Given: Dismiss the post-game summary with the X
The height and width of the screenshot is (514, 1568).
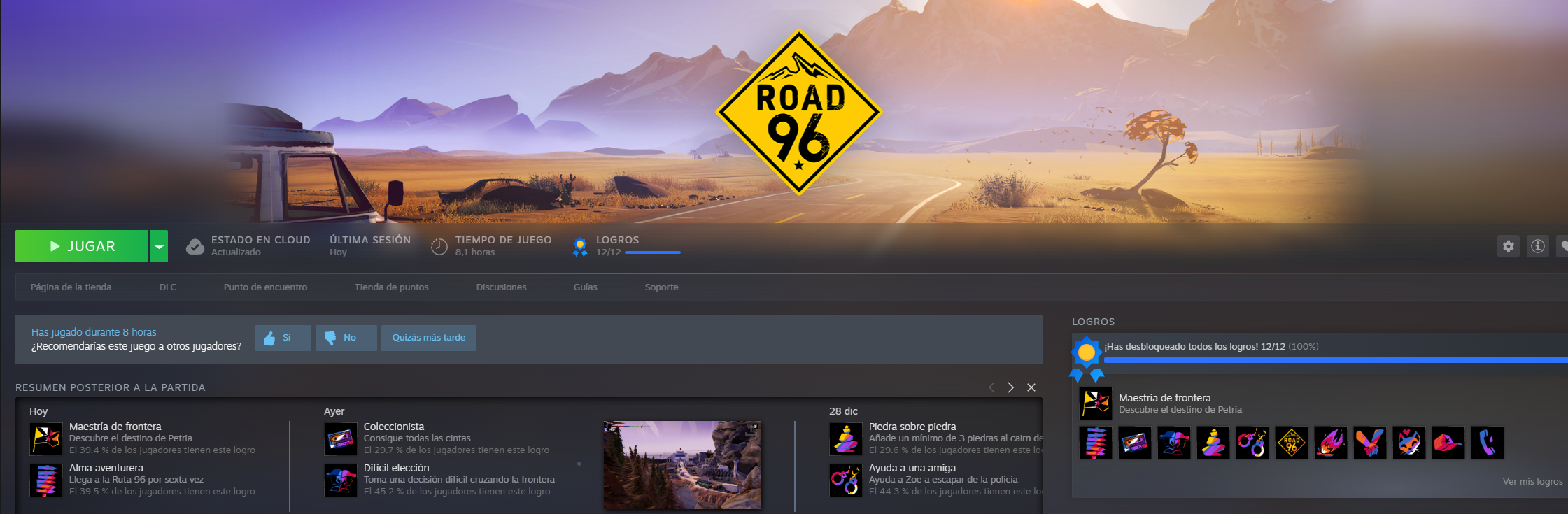Looking at the screenshot, I should point(1031,387).
